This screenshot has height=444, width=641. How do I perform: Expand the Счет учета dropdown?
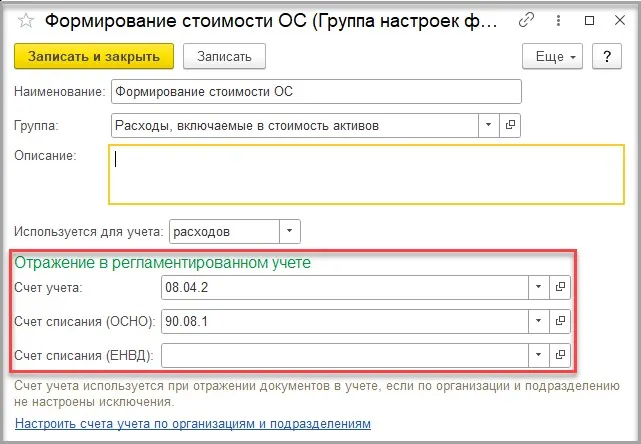(x=538, y=287)
